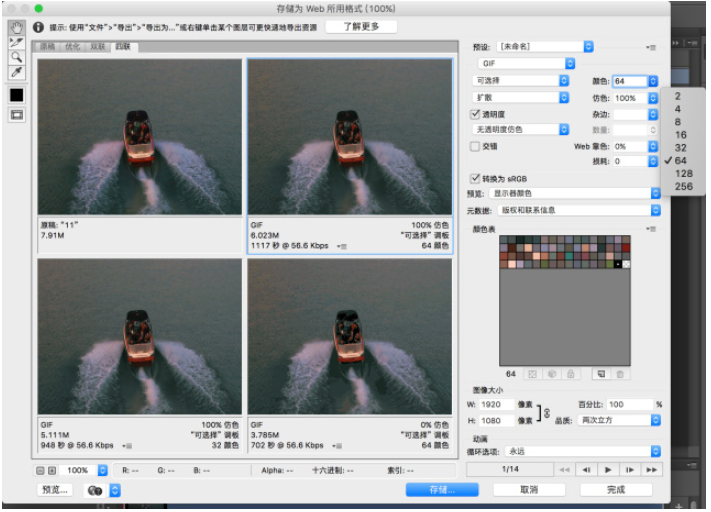Uncheck the 透明度 transparency checkbox
This screenshot has width=711, height=512.
coord(476,114)
